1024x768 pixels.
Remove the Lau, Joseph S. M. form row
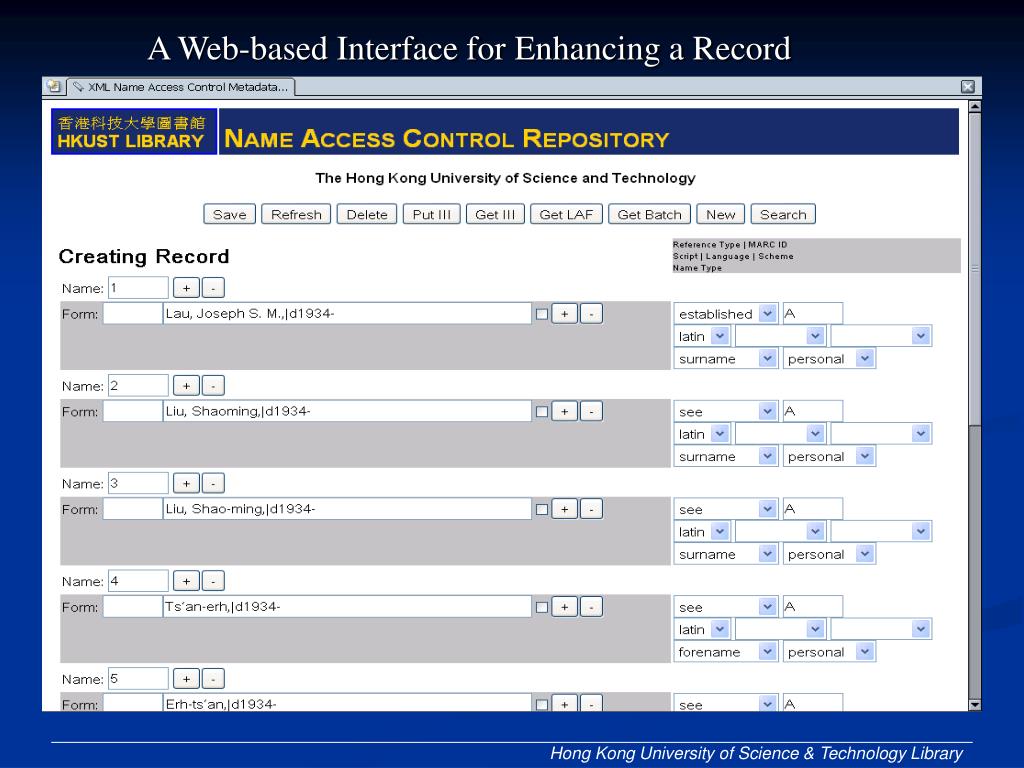pos(591,314)
